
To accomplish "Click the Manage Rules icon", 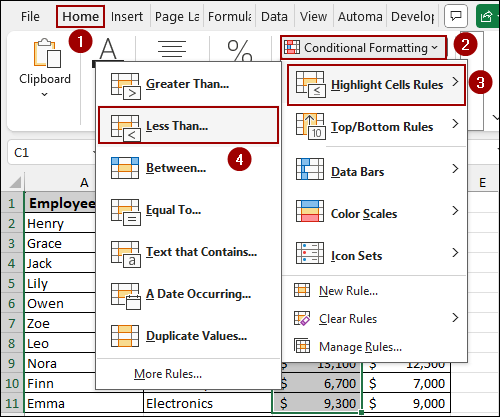I will point(302,346).
